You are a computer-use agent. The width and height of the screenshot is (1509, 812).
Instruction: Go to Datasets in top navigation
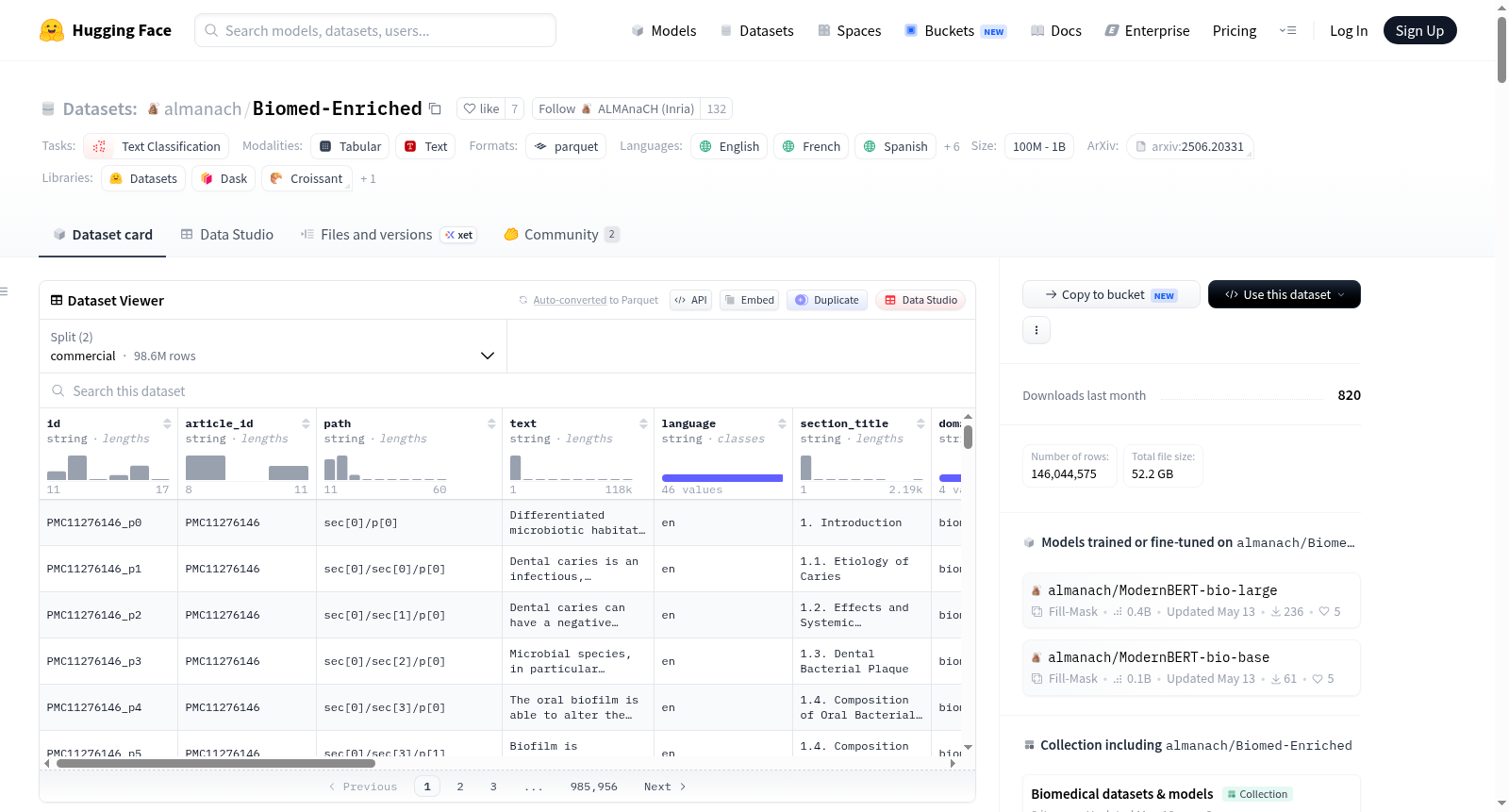tap(756, 30)
